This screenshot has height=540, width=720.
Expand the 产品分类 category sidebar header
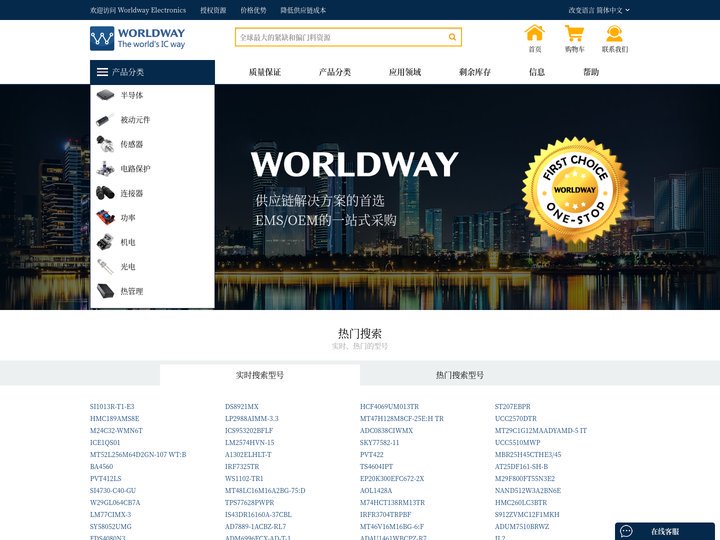pos(152,72)
